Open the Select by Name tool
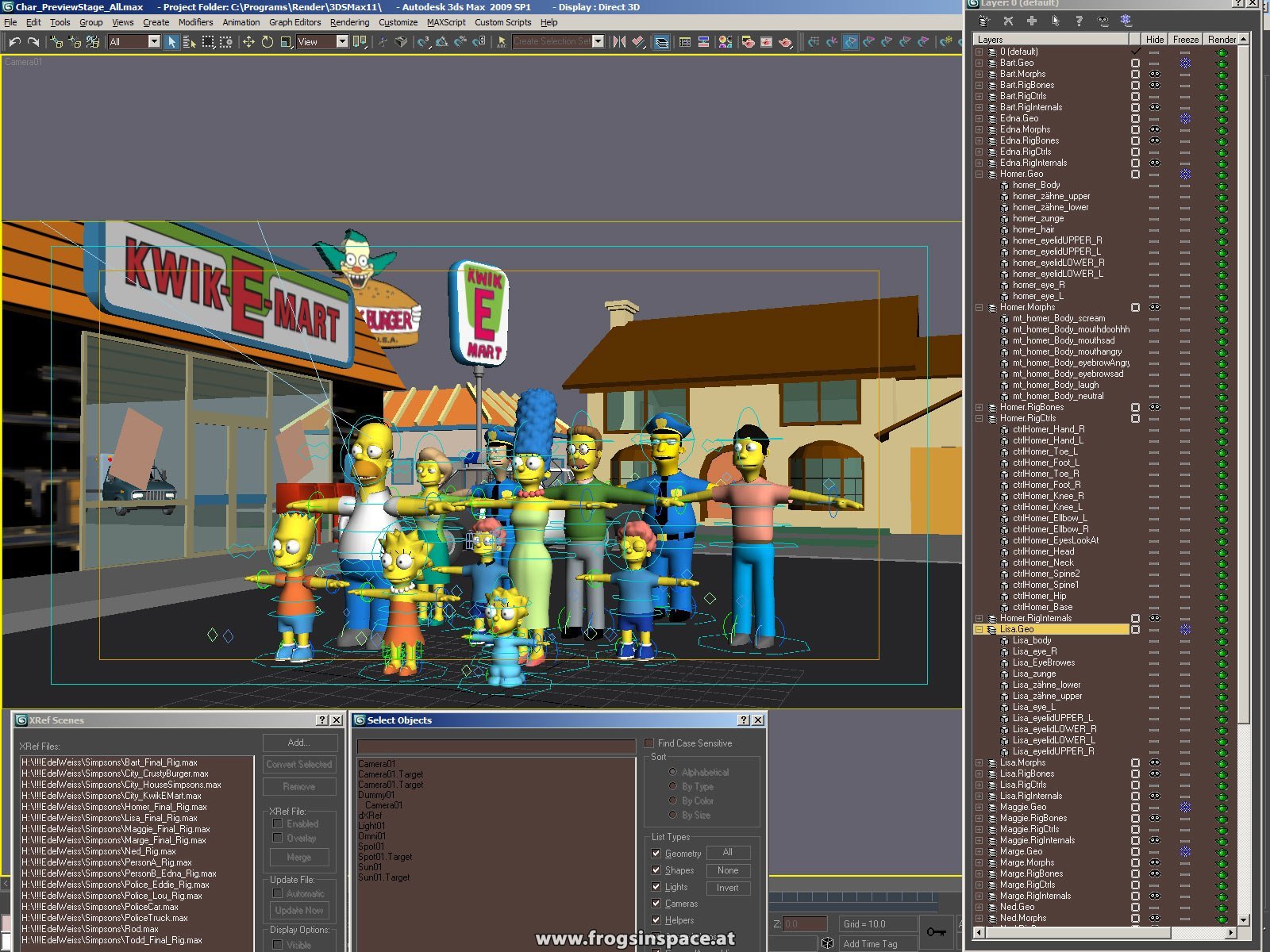Image resolution: width=1270 pixels, height=952 pixels. tap(190, 41)
